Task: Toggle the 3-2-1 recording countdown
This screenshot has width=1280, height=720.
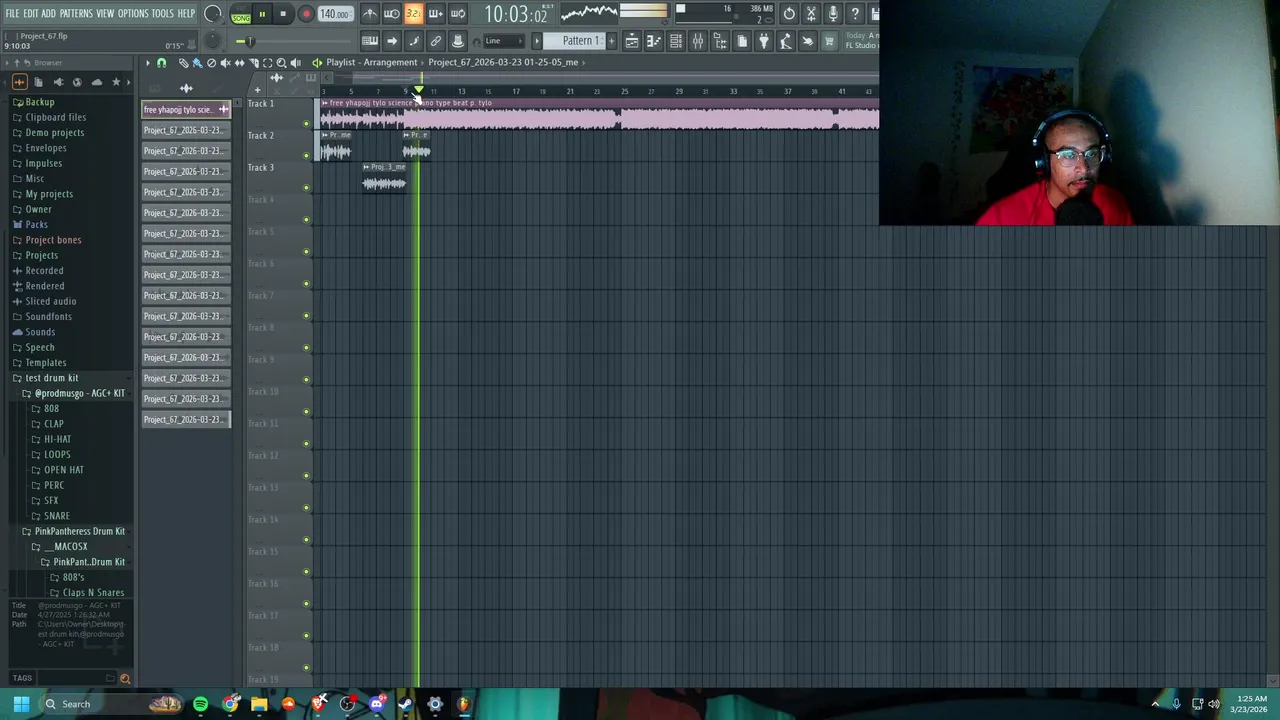Action: pyautogui.click(x=414, y=14)
